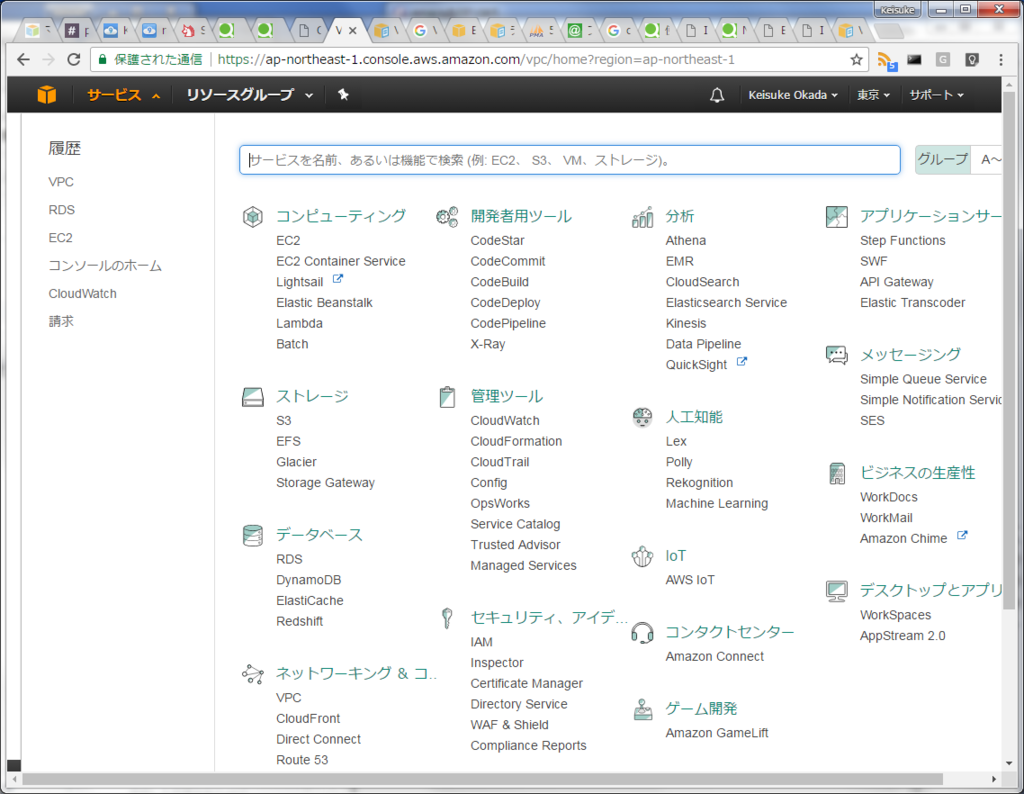The width and height of the screenshot is (1024, 794).
Task: Open Athena analytics service
Action: tap(686, 240)
